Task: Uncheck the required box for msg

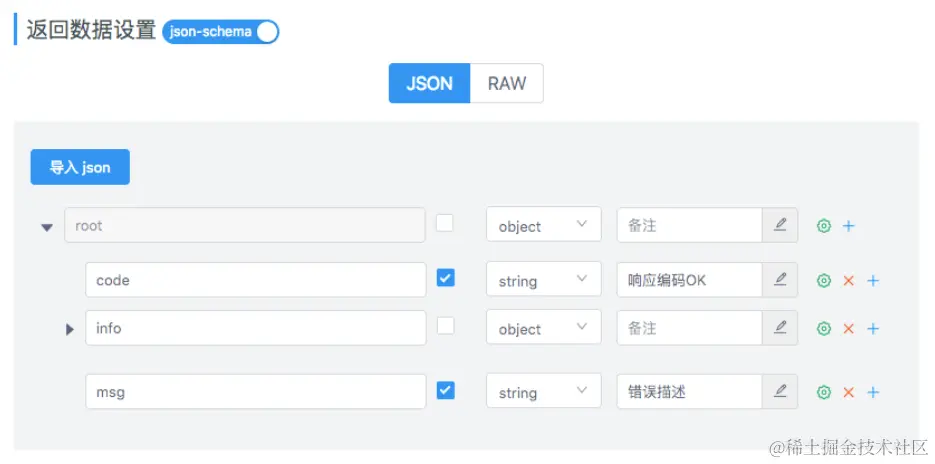Action: tap(445, 391)
